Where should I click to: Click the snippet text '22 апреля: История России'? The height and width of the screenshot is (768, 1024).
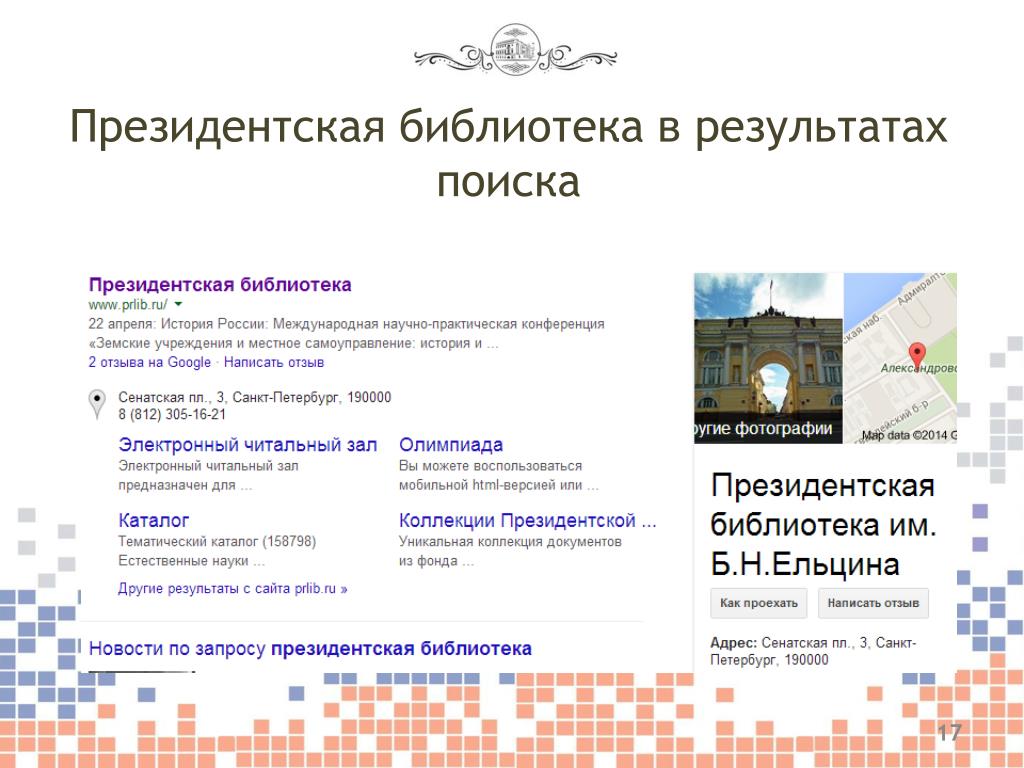(178, 324)
